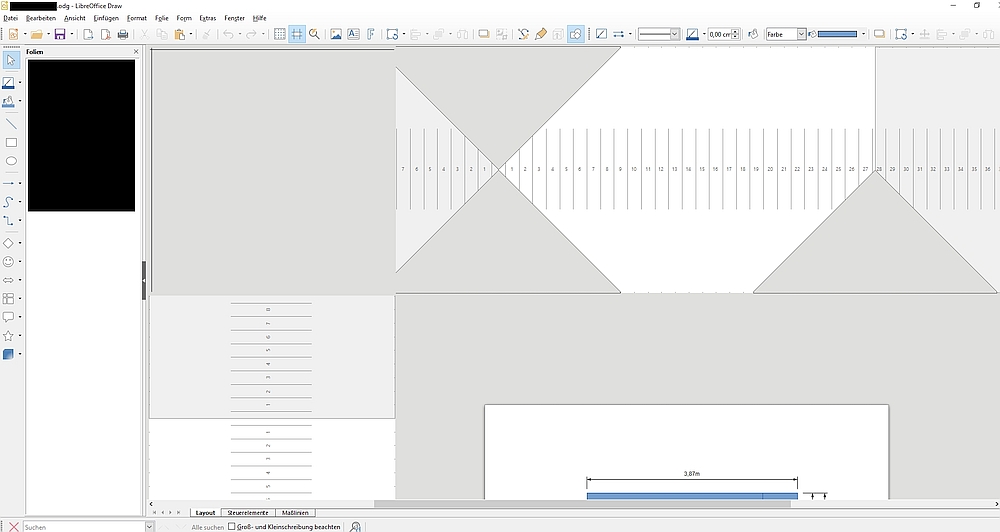The width and height of the screenshot is (1000, 532).
Task: Select the Stars and Banners tool
Action: click(x=8, y=336)
